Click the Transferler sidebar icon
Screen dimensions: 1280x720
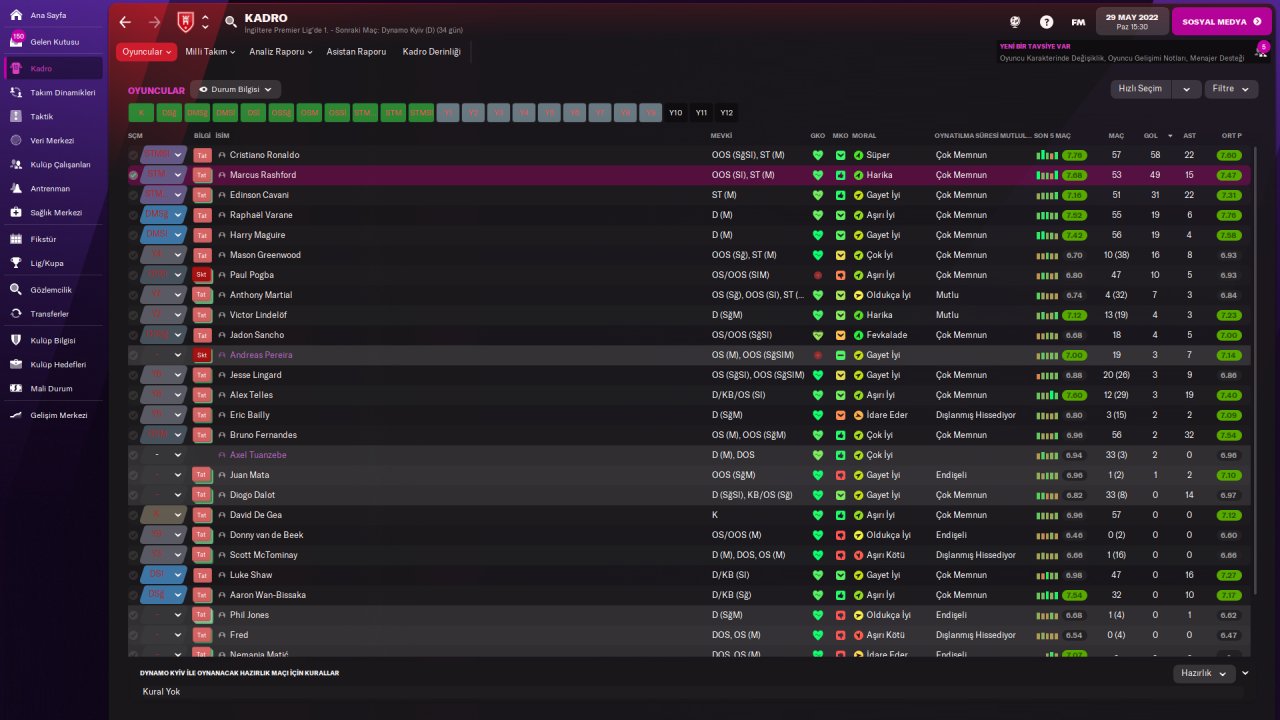16,313
